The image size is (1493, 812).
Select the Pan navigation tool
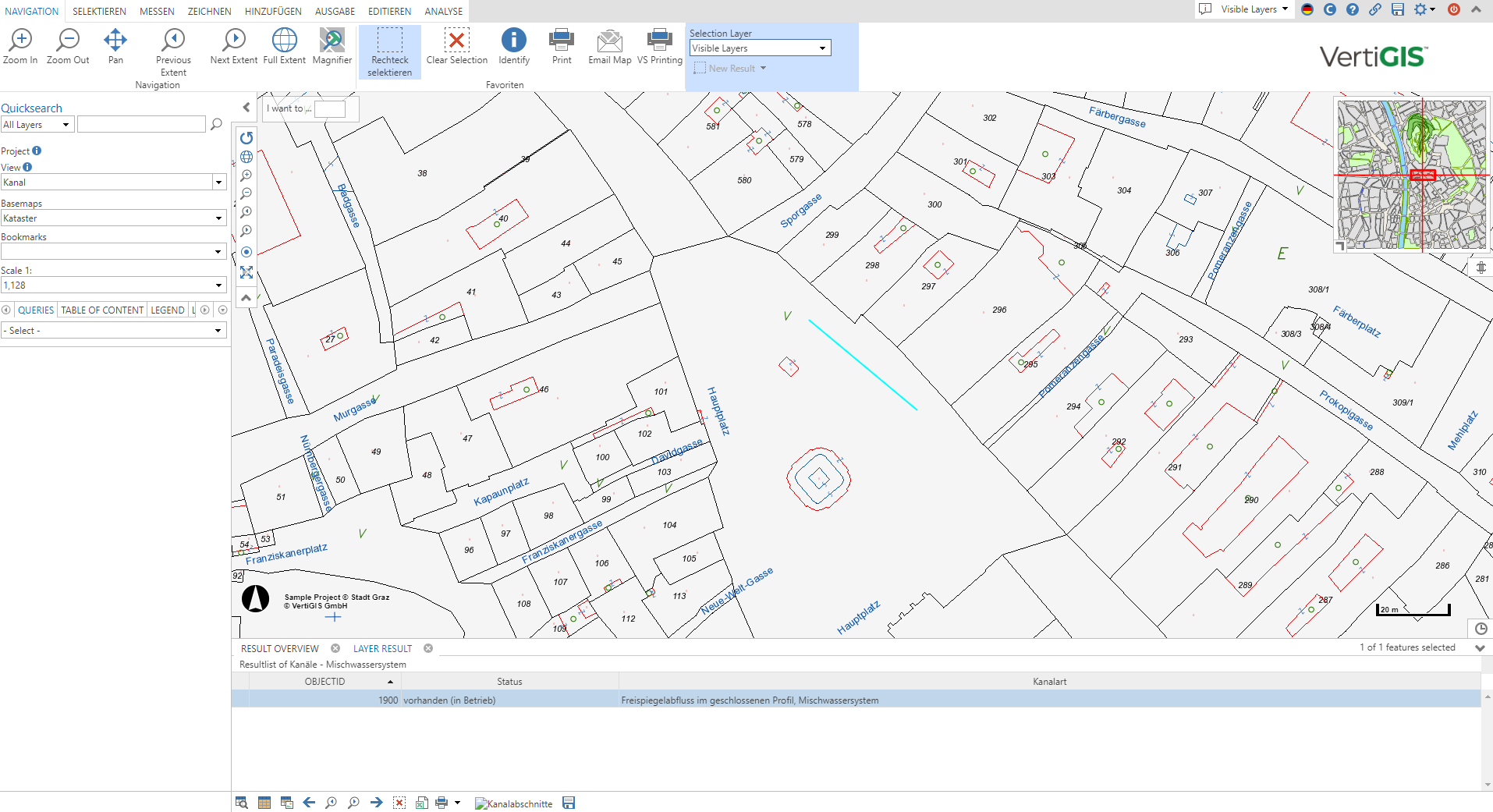click(x=115, y=46)
